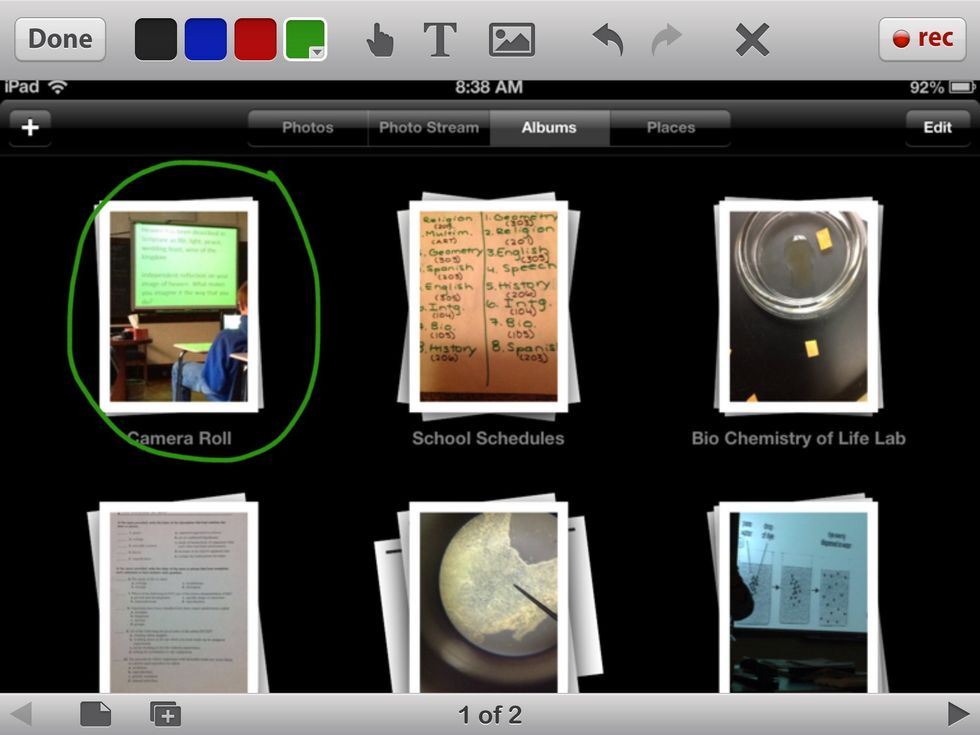The image size is (980, 735).
Task: Start recording with the rec button
Action: pos(922,39)
